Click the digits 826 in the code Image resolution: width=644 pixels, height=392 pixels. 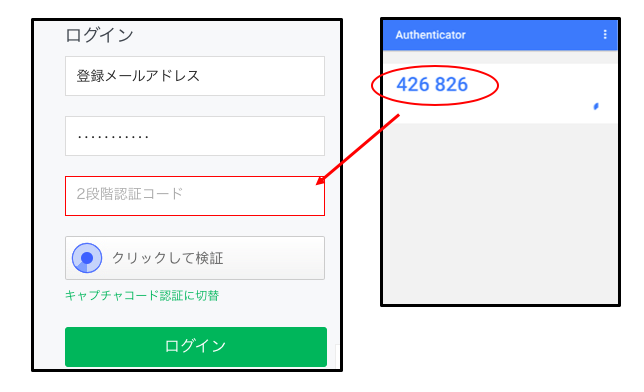(451, 85)
